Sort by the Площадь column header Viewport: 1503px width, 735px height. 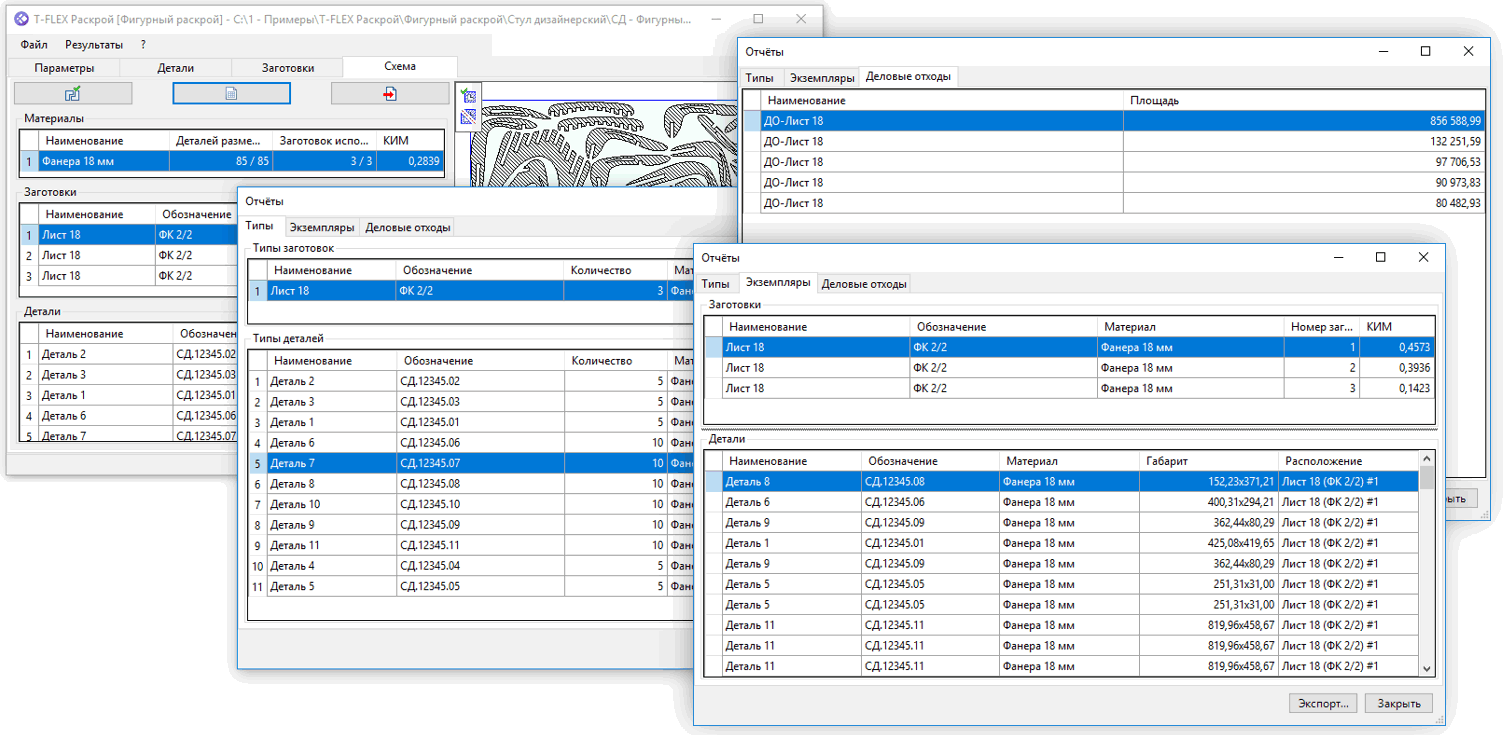(1154, 100)
